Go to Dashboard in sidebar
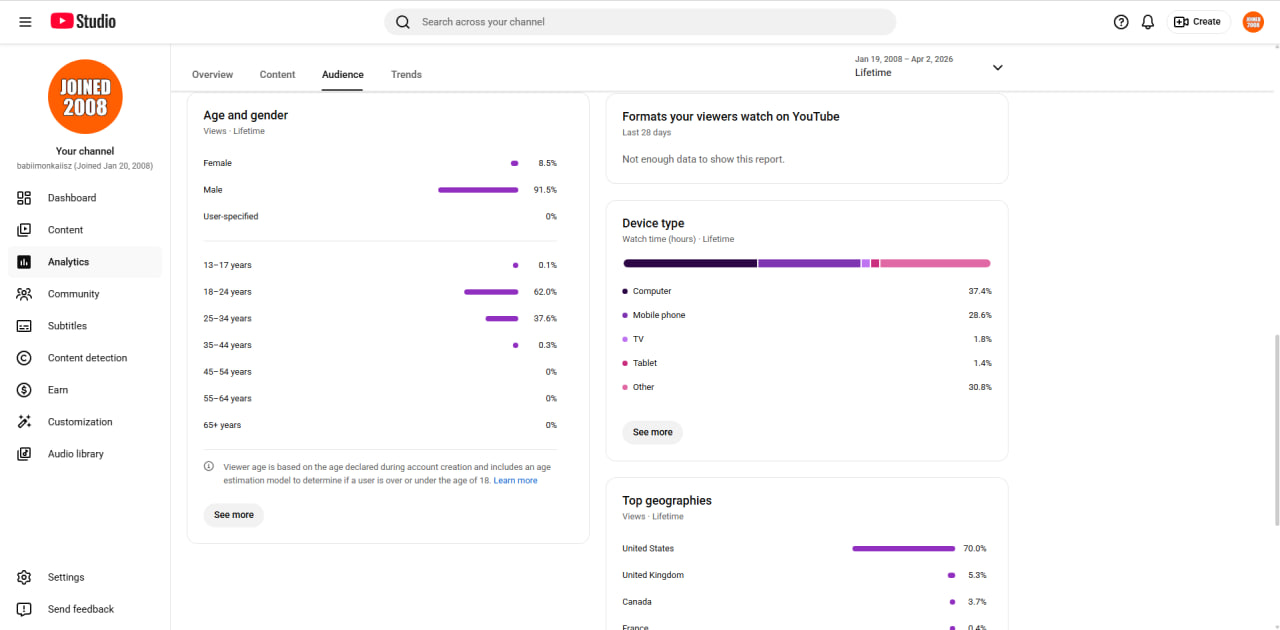 (85, 198)
